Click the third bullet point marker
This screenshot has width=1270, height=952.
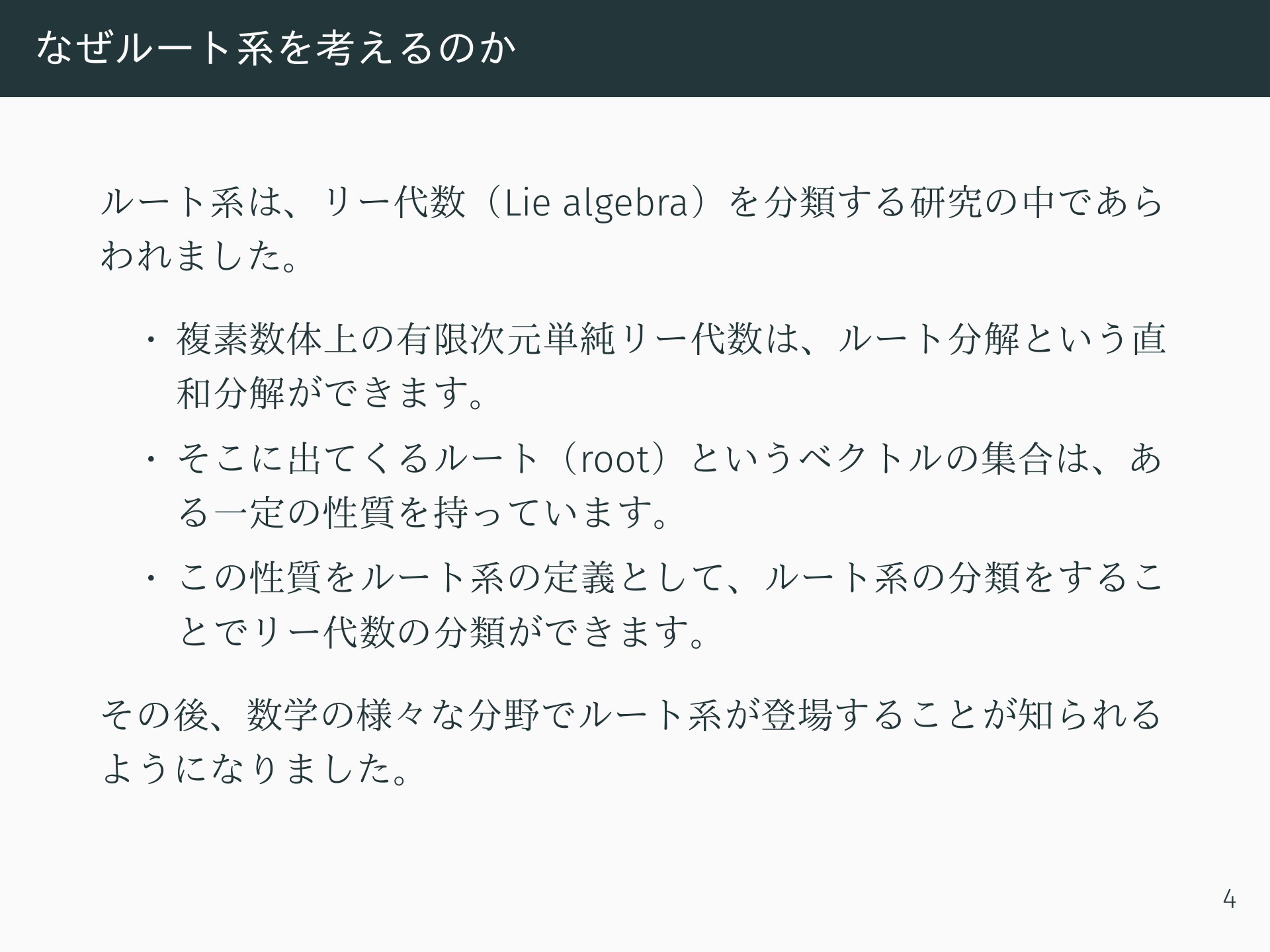(x=152, y=578)
